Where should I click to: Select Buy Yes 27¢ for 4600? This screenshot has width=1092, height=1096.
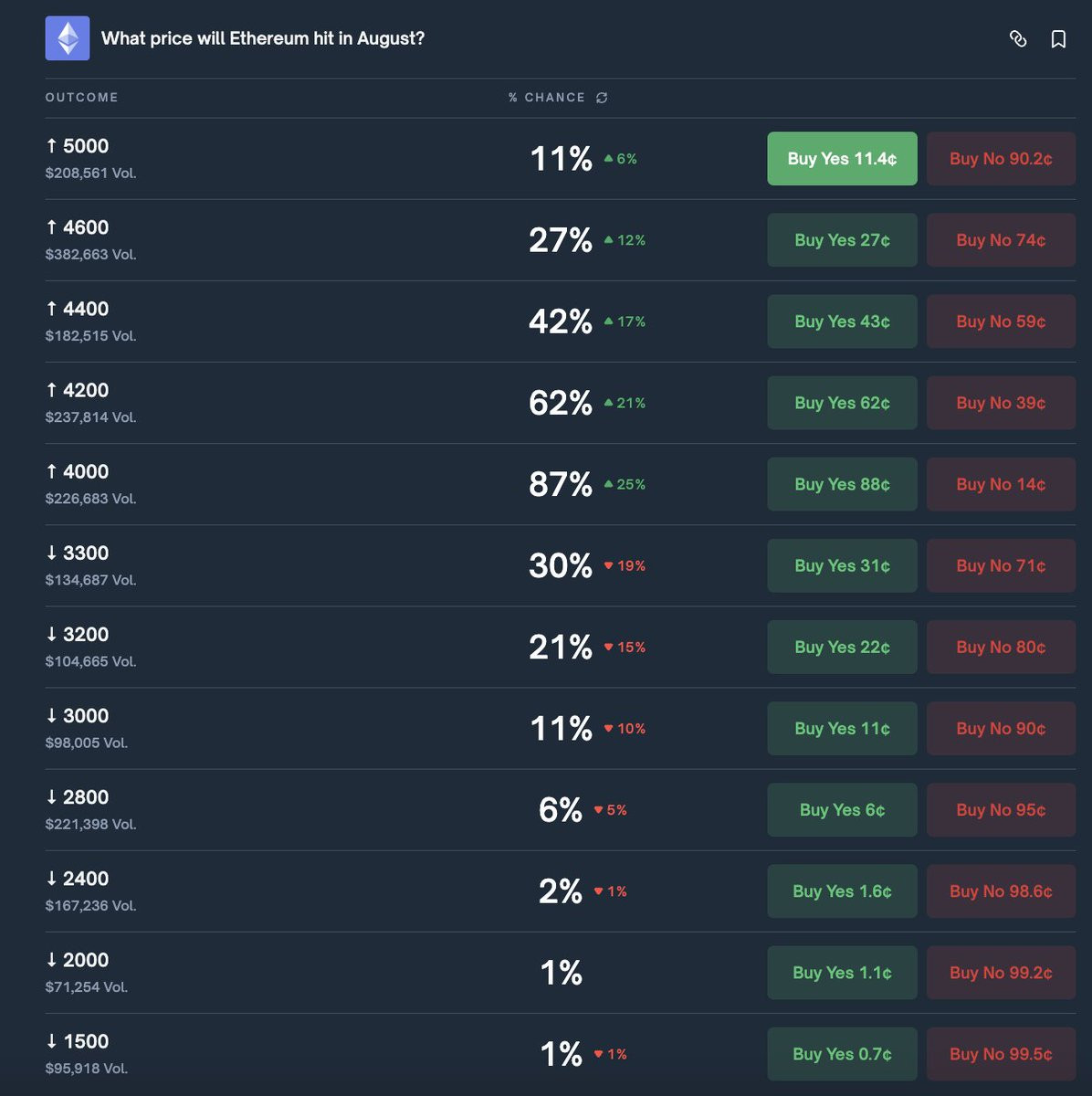(842, 240)
